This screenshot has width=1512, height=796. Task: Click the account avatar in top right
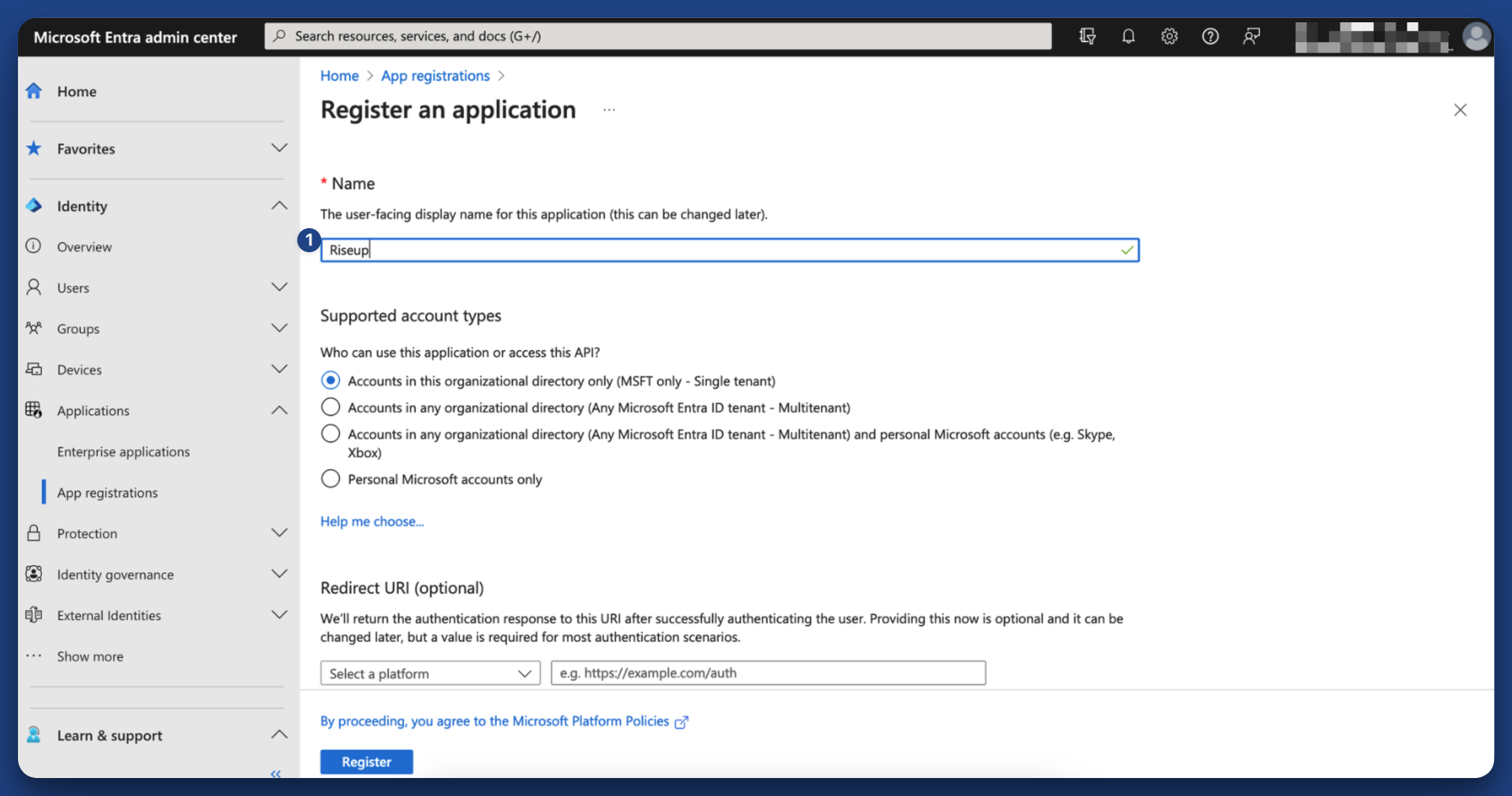pyautogui.click(x=1476, y=37)
